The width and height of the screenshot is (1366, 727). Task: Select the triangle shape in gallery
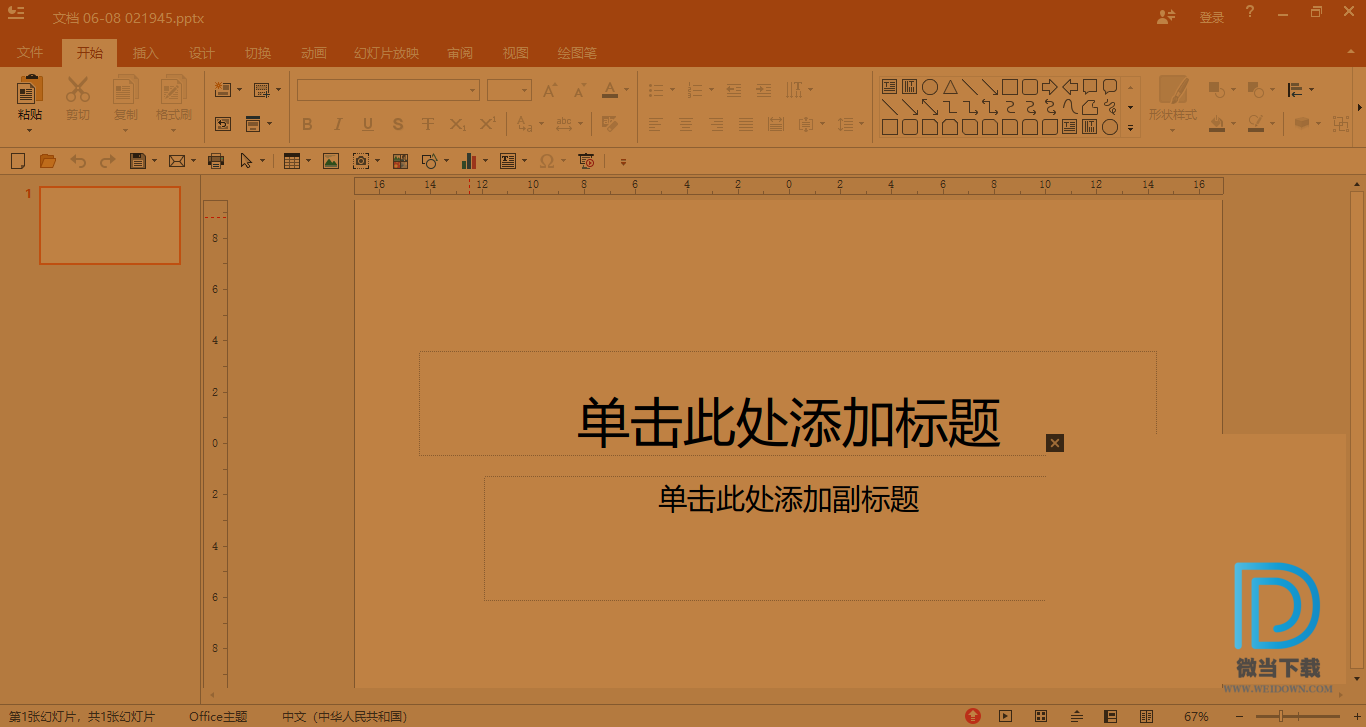(x=950, y=87)
